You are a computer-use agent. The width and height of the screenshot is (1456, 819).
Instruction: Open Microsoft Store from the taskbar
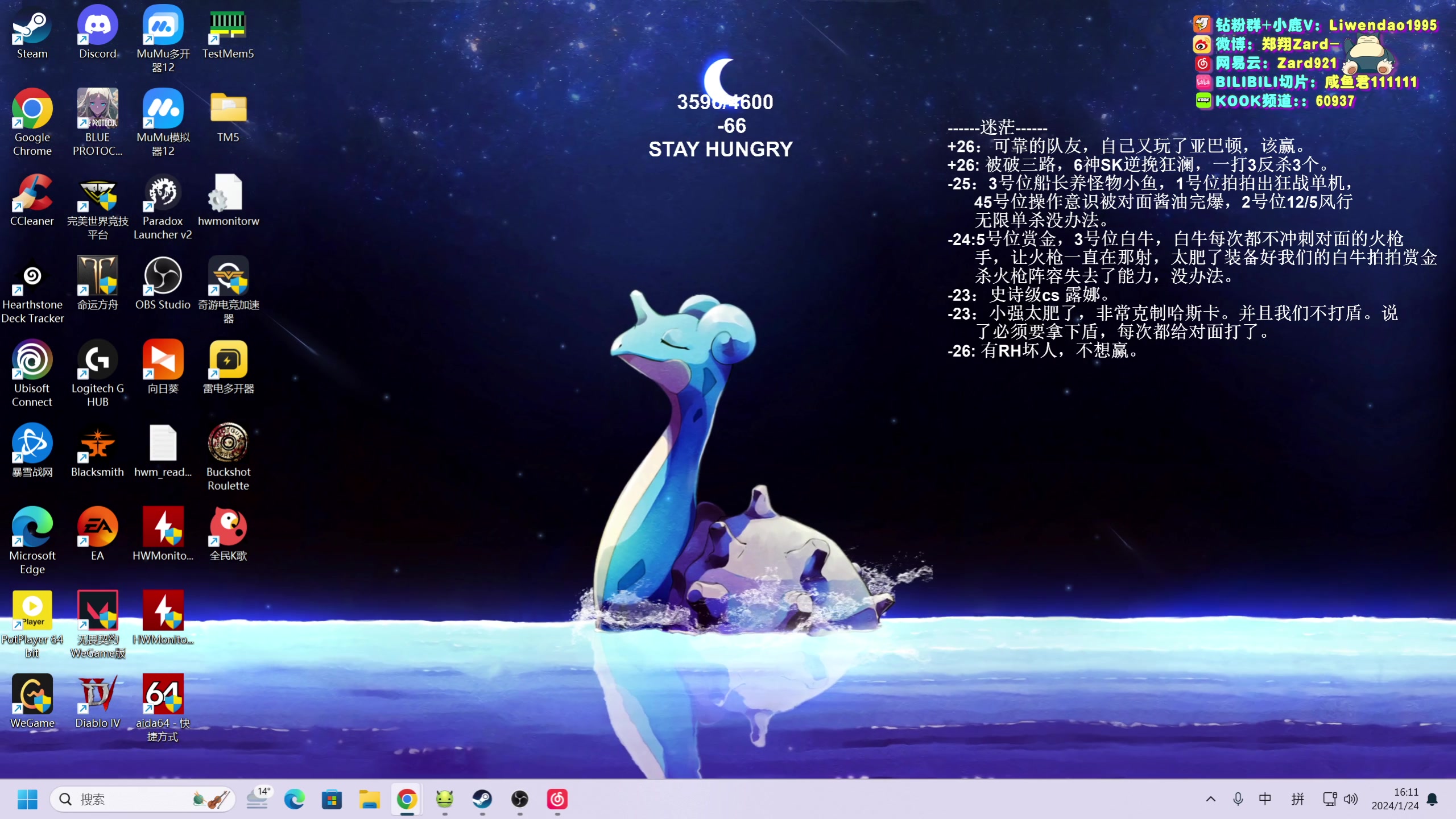tap(332, 799)
